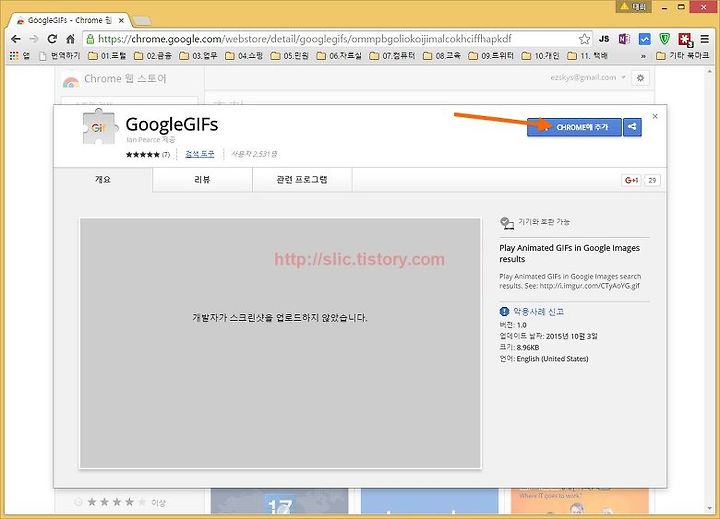Switch to the 리뷰 tab

tap(202, 180)
